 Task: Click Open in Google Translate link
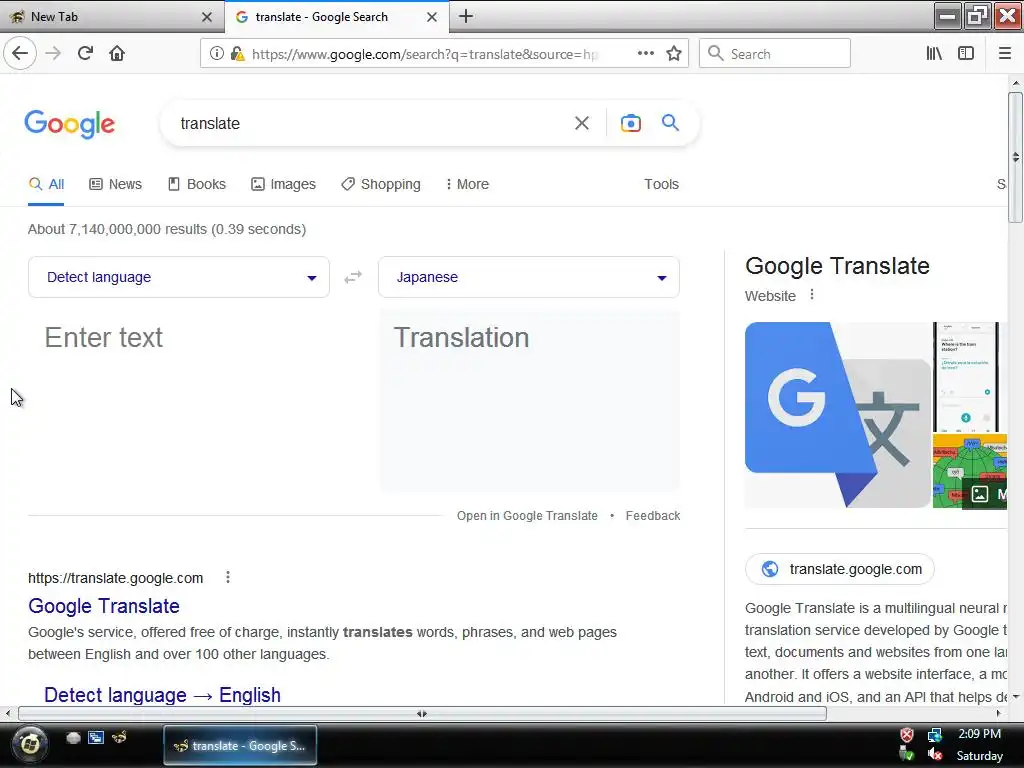(527, 516)
